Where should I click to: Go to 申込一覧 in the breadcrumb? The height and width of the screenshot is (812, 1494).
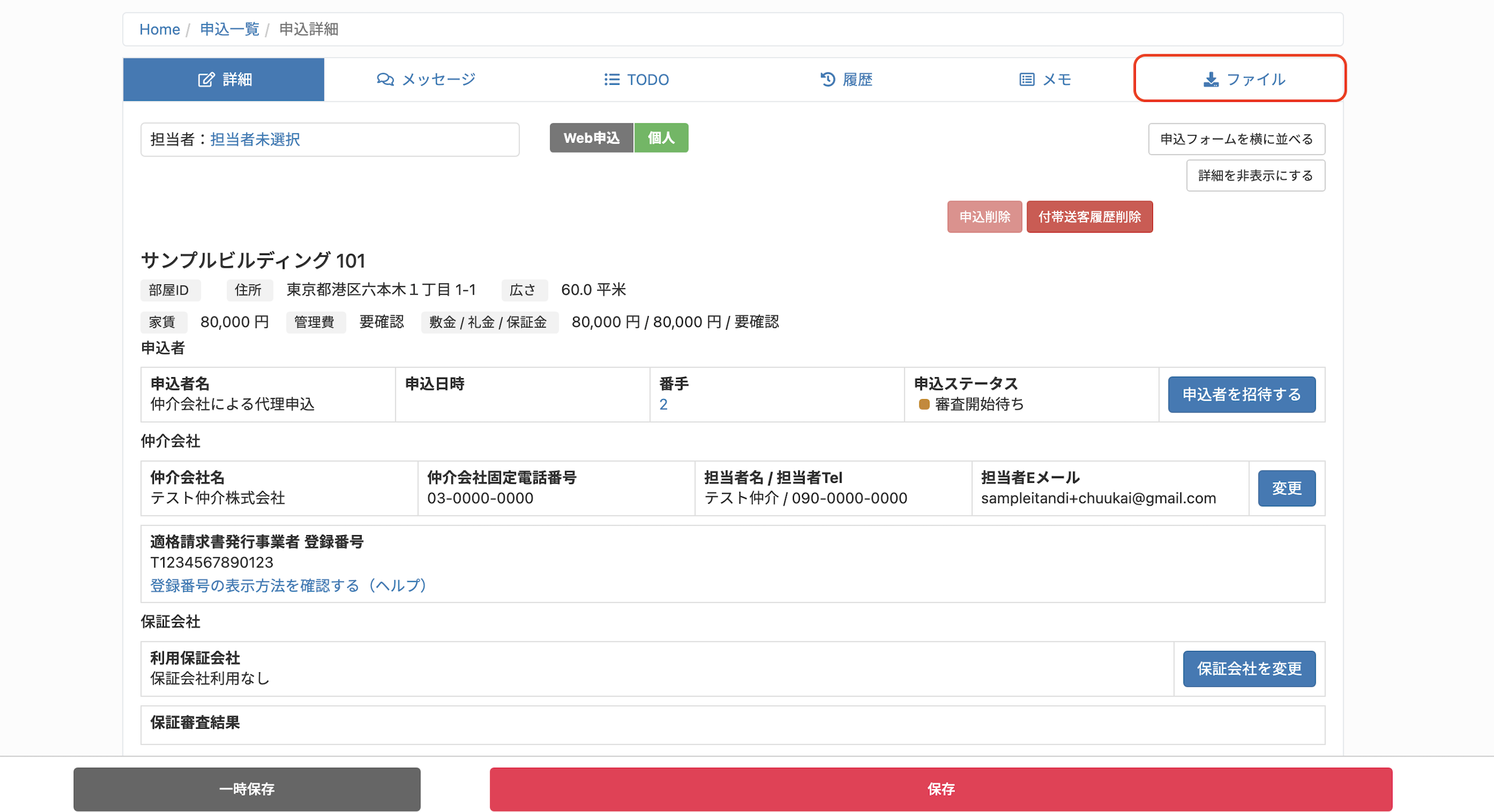[229, 29]
